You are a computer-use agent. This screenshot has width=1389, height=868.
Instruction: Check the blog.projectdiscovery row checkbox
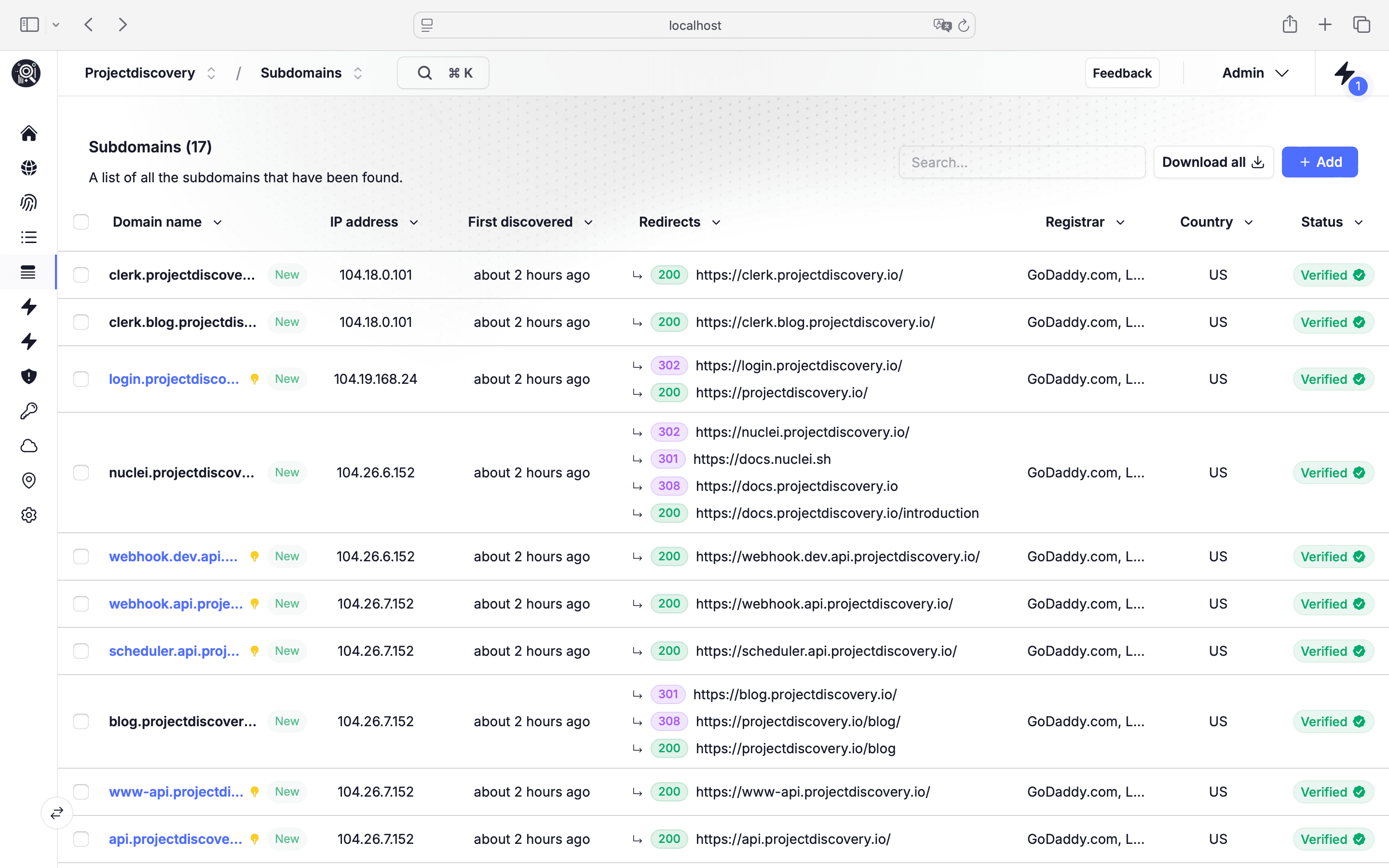point(81,721)
